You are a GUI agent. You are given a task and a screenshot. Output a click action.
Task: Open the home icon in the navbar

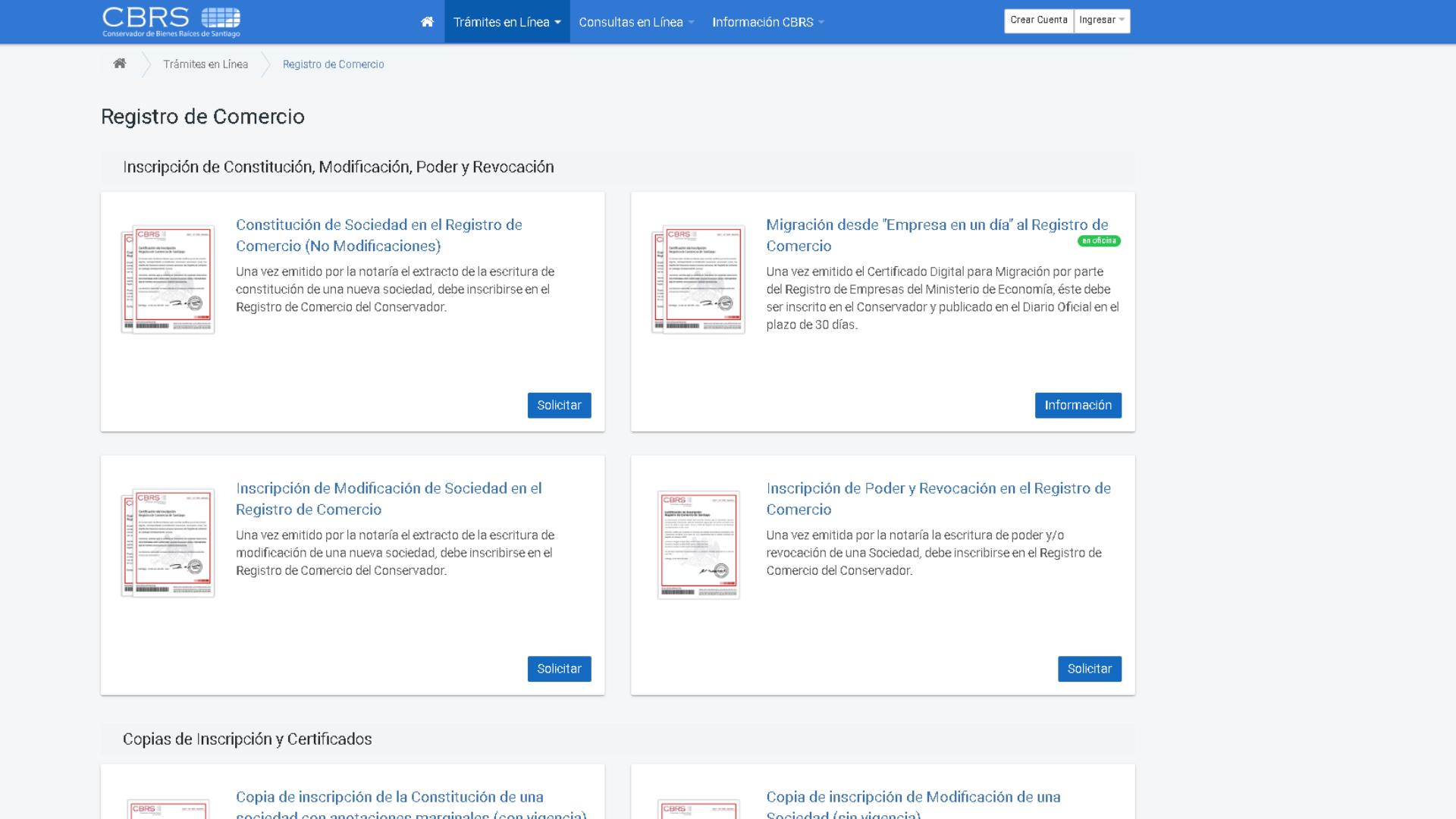click(x=427, y=22)
